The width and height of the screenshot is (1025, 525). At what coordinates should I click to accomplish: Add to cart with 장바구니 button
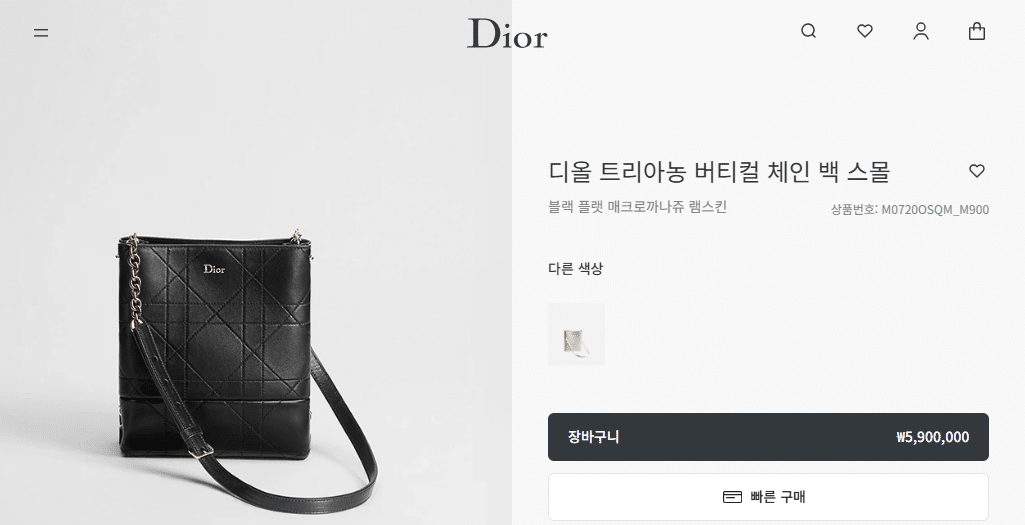tap(768, 437)
